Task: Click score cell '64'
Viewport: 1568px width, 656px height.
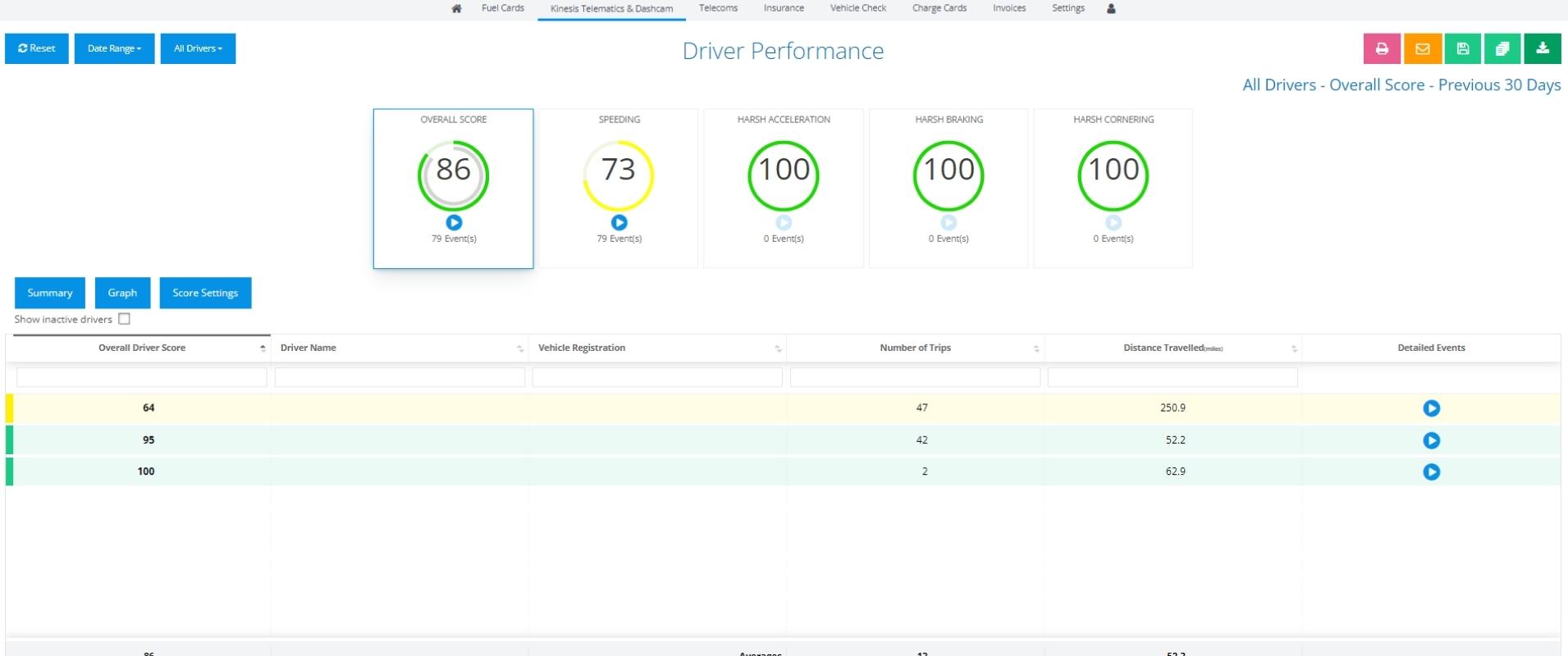Action: pyautogui.click(x=149, y=408)
